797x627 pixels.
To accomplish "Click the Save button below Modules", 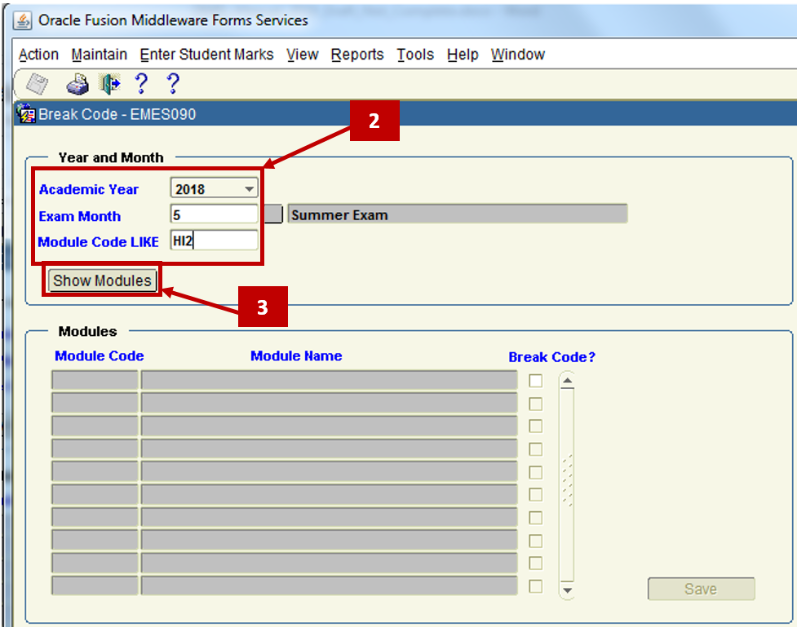I will (x=700, y=589).
